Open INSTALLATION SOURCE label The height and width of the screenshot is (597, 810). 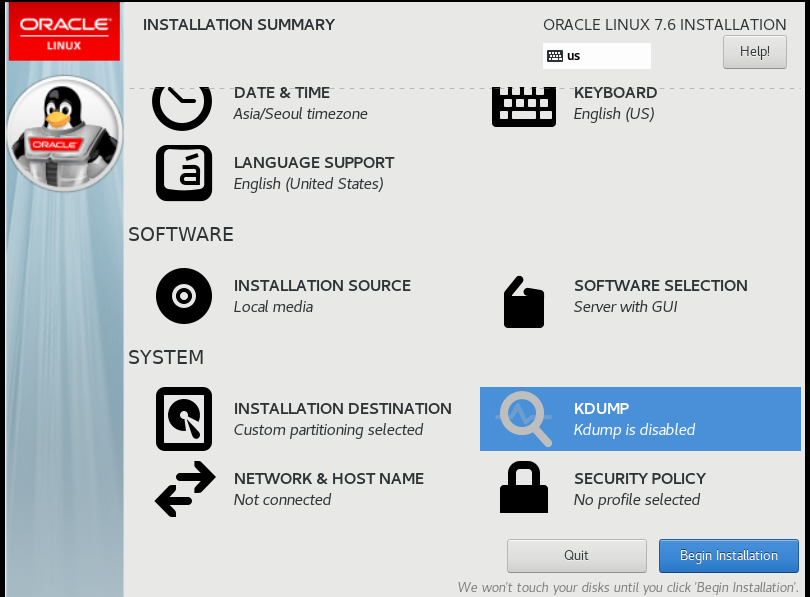[322, 286]
